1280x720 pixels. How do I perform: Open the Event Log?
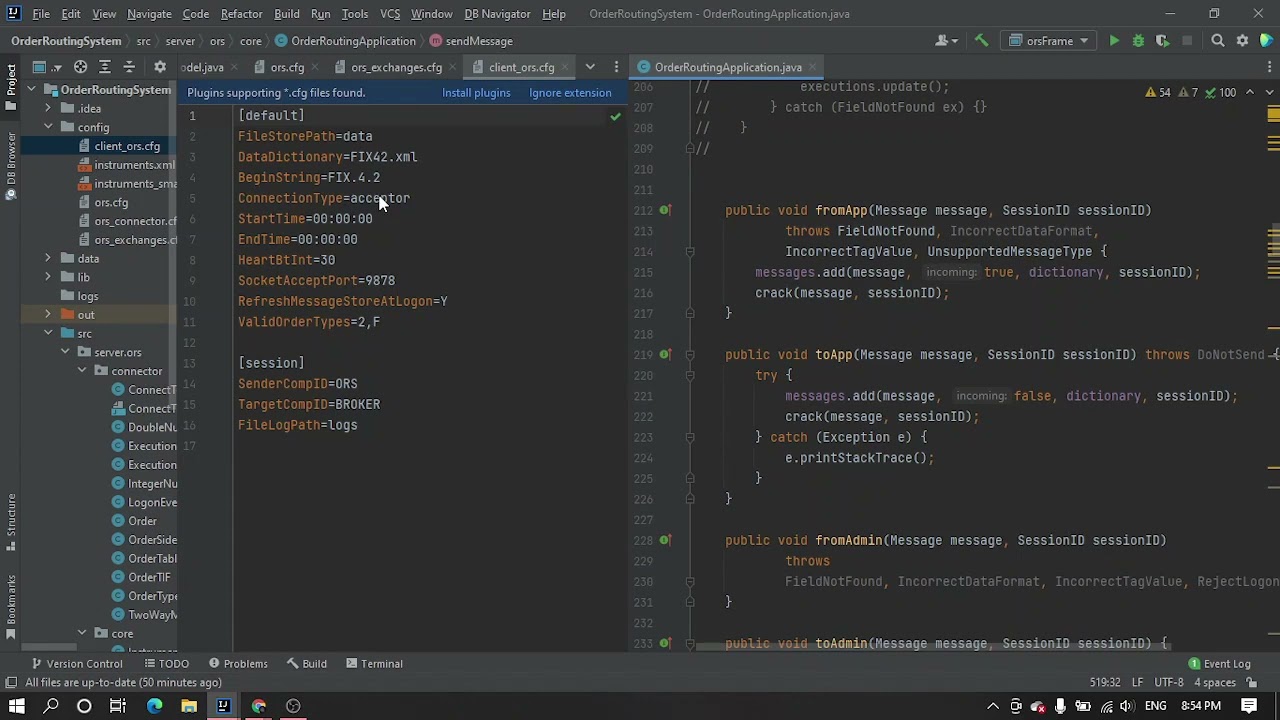[x=1219, y=664]
